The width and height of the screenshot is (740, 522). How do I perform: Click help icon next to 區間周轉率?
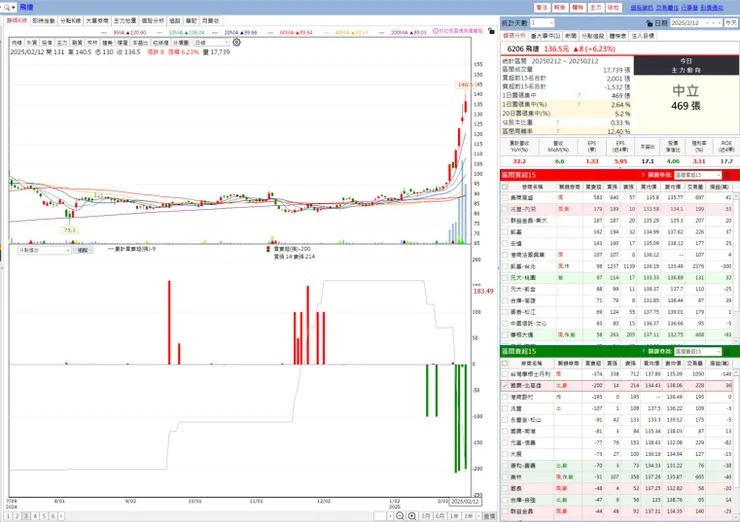[557, 131]
